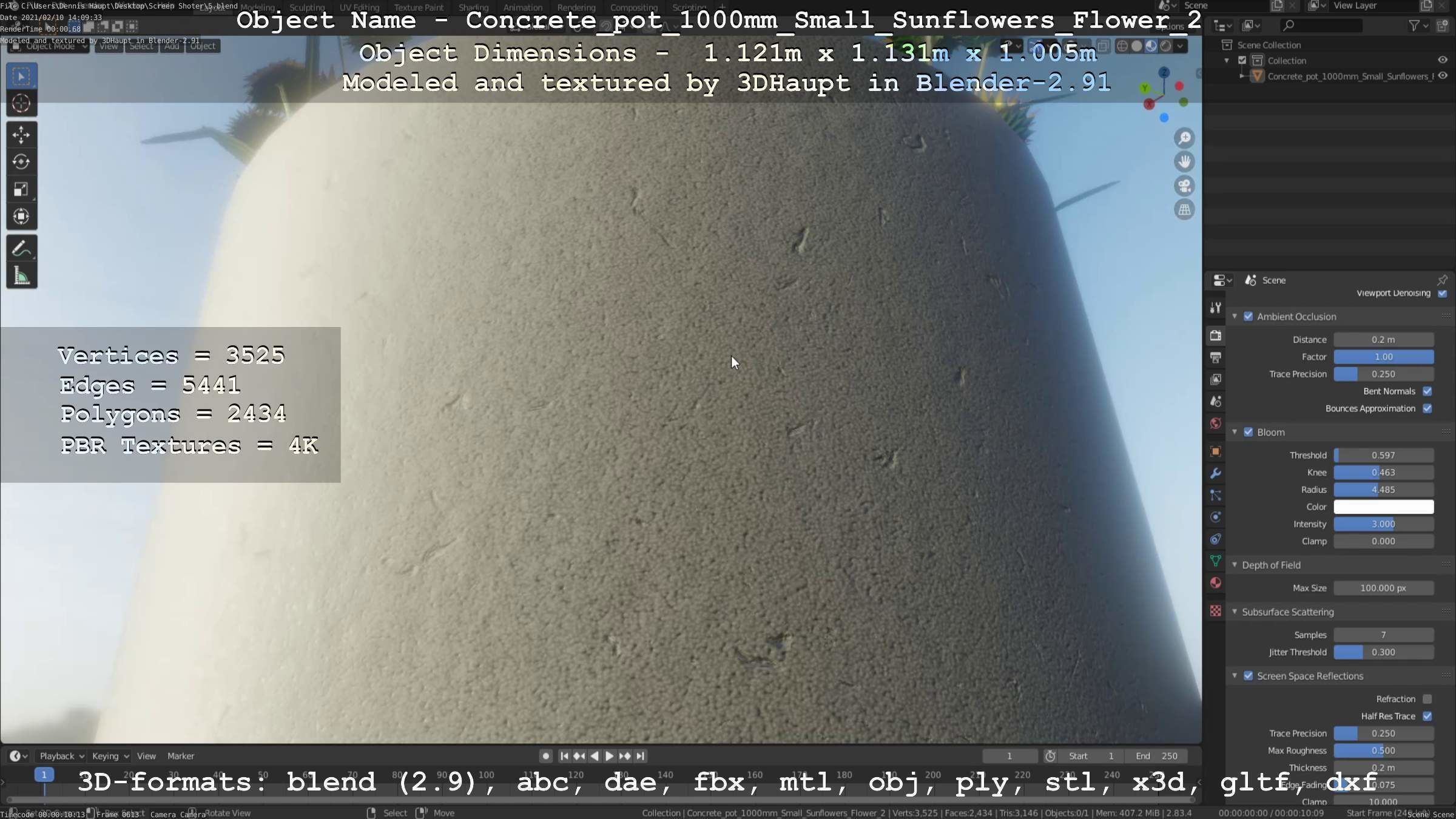Open the Texture properties tab
This screenshot has height=819, width=1456.
pos(1216,611)
